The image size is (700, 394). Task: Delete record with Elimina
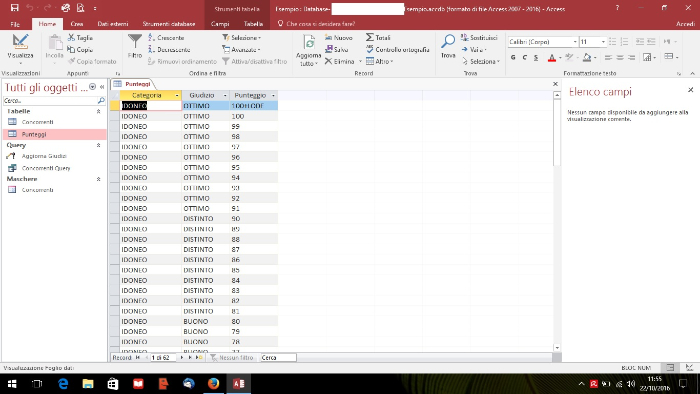click(339, 62)
